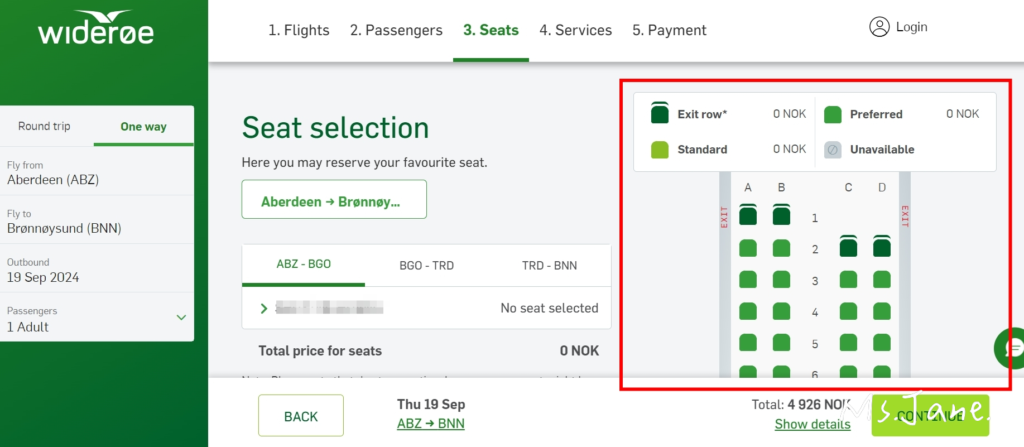Select the One way trip option
Screen dimensions: 1024x447
click(143, 126)
